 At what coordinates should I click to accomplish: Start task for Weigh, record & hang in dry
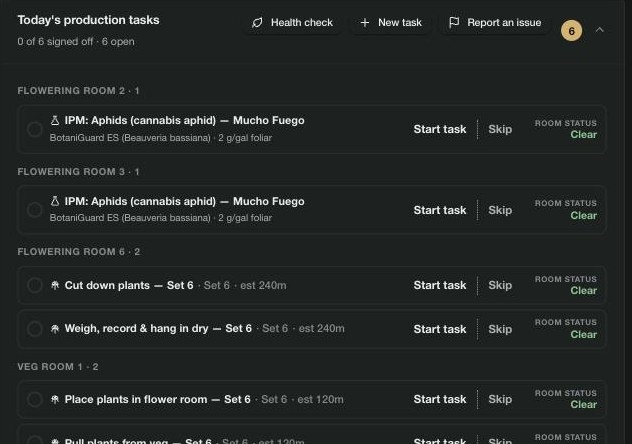coord(440,329)
